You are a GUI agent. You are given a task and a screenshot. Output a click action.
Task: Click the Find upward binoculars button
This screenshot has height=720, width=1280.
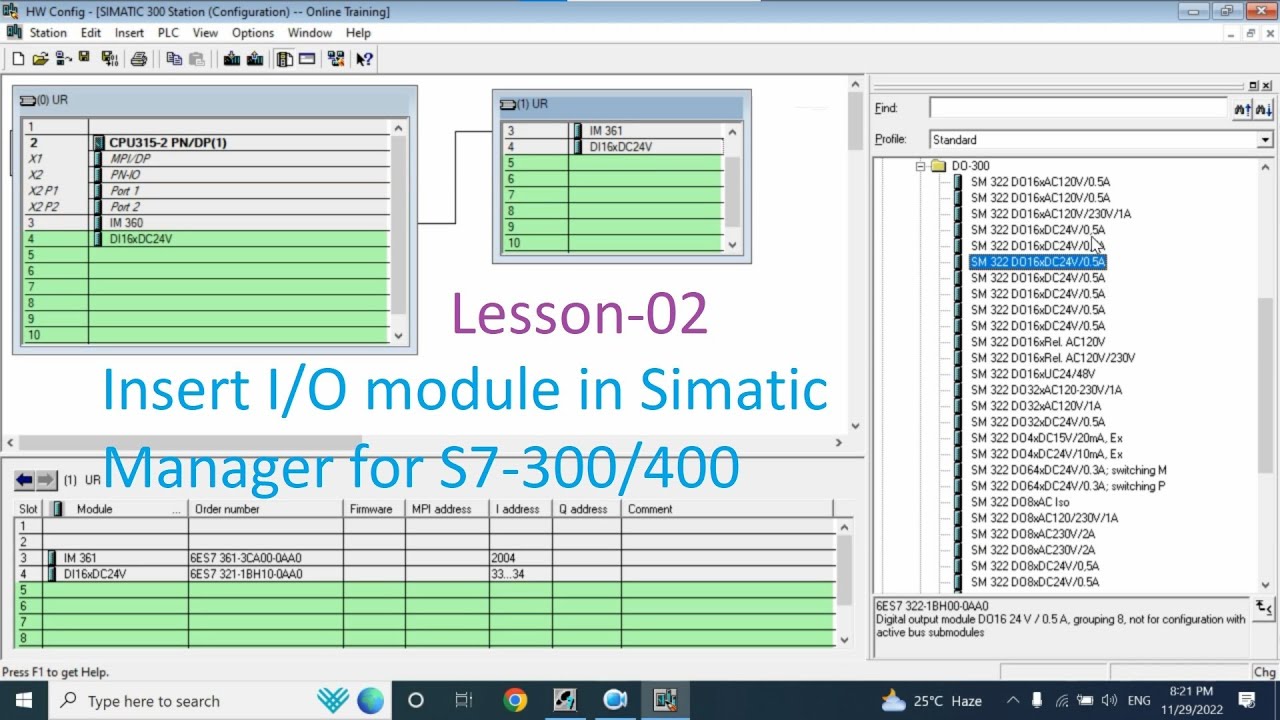(x=1242, y=108)
